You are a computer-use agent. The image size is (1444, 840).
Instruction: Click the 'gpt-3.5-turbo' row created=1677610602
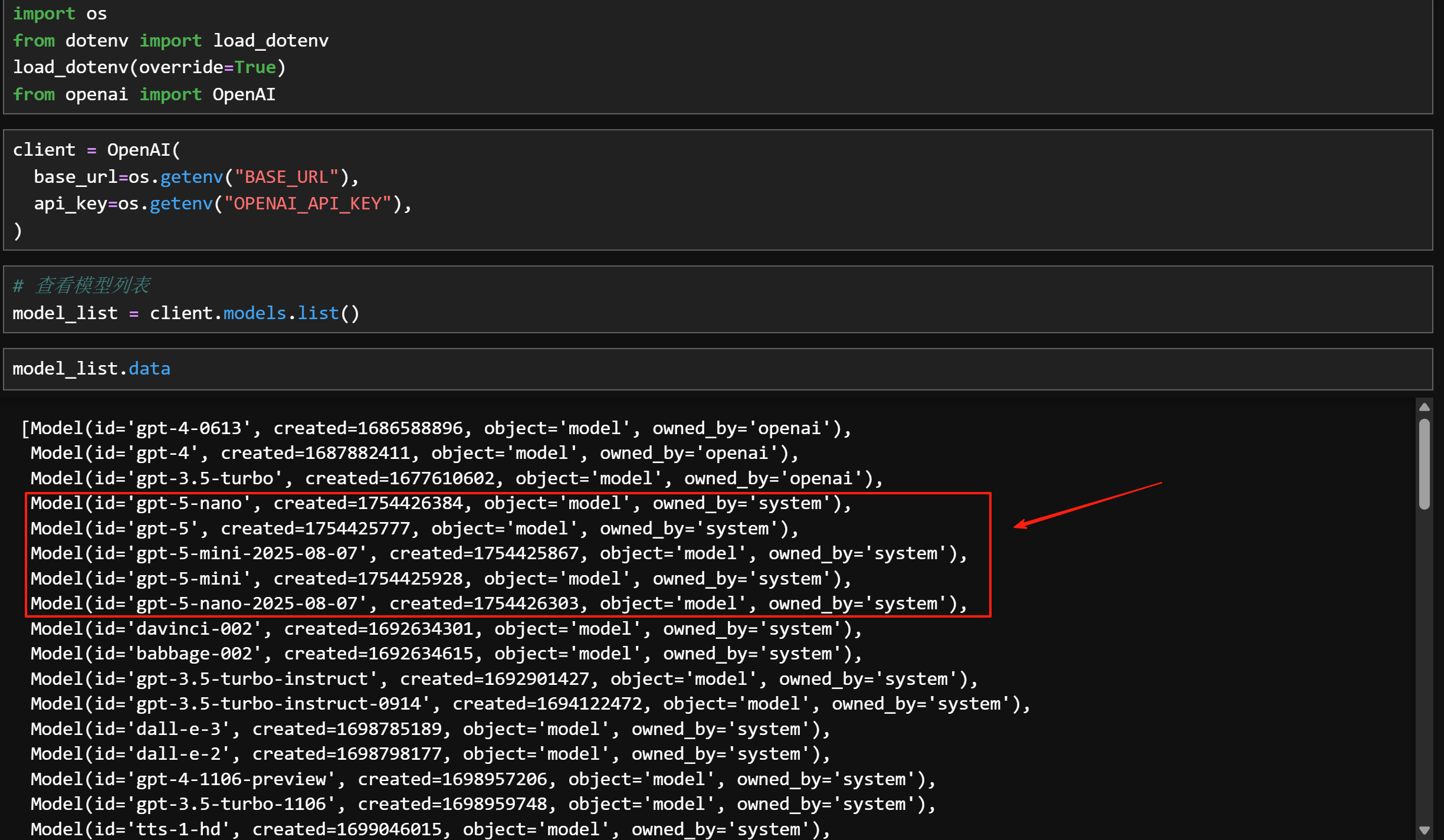coord(457,478)
